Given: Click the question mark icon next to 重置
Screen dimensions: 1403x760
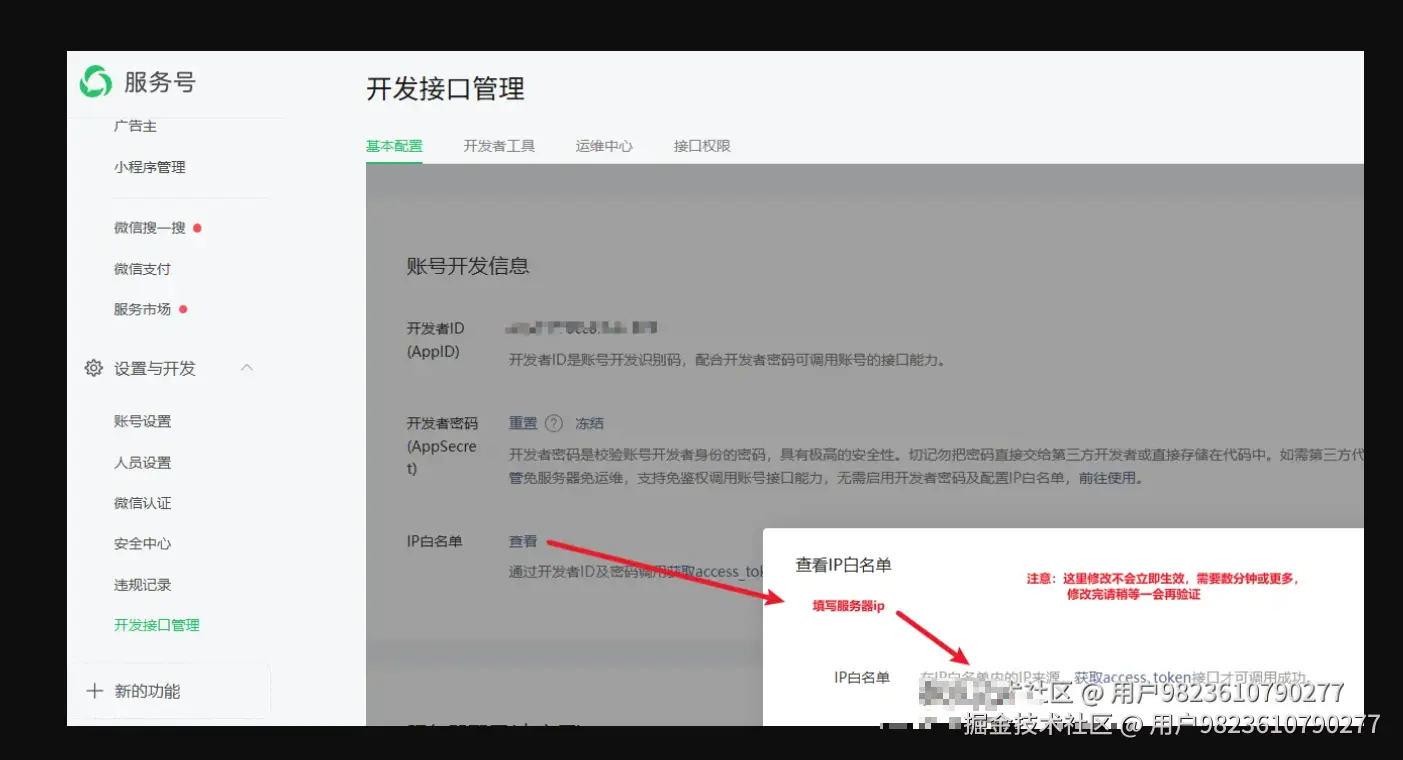Looking at the screenshot, I should click(554, 423).
